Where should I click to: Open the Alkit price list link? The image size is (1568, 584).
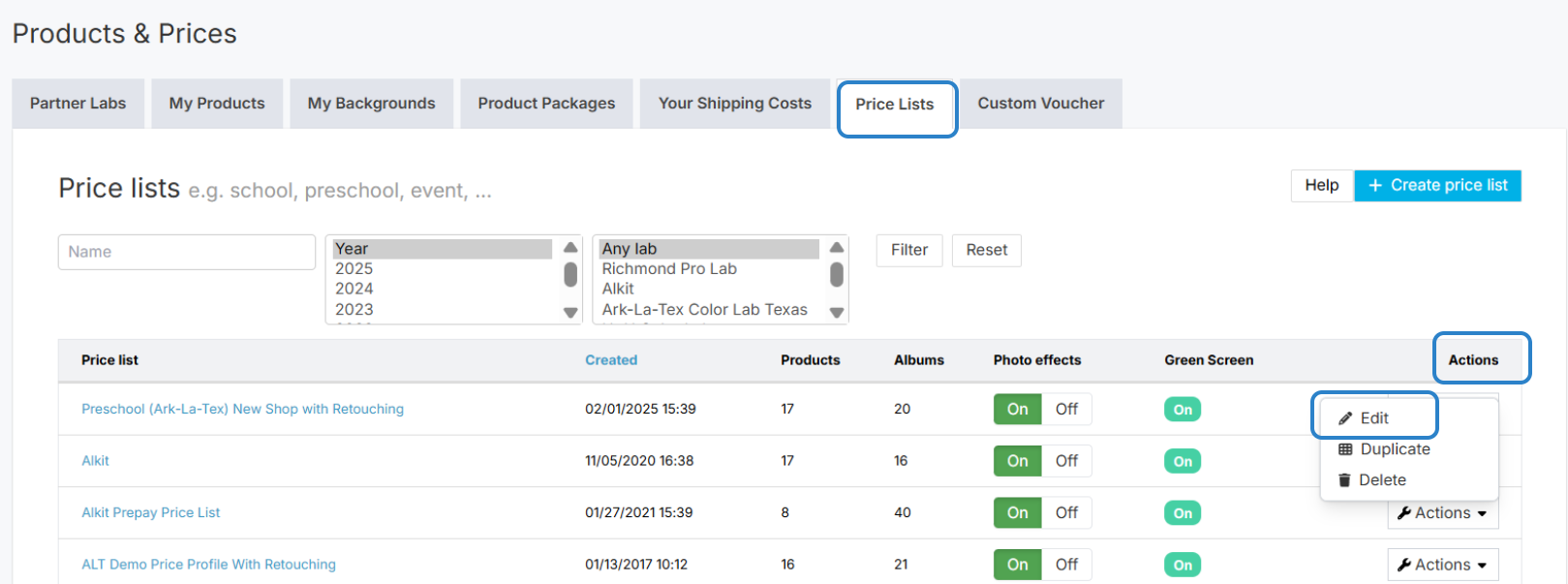pos(95,461)
